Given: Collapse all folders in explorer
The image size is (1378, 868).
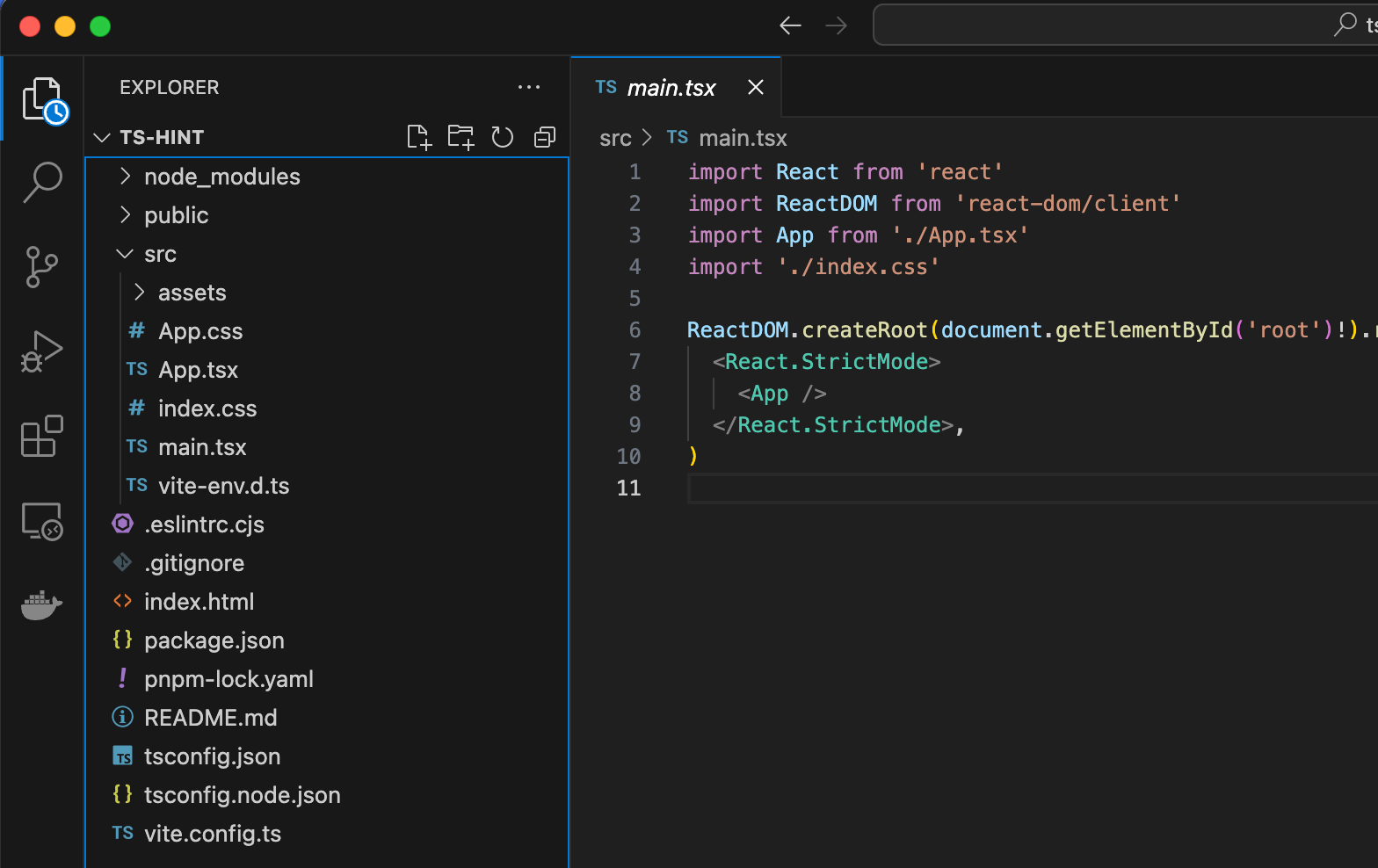Looking at the screenshot, I should 545,137.
